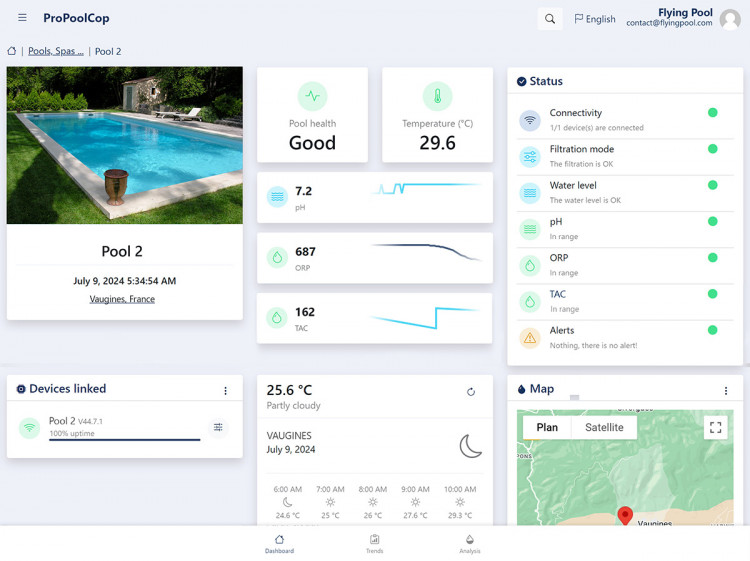Viewport: 750px width, 561px height.
Task: Open the English language selector
Action: click(x=595, y=19)
